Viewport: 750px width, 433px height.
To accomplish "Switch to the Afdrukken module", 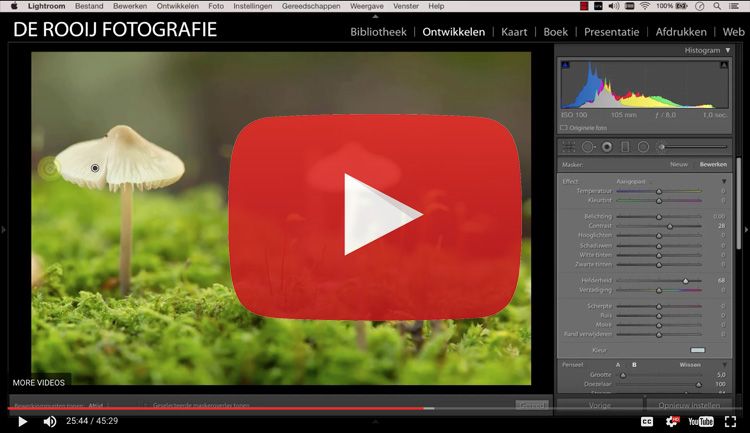I will coord(681,32).
